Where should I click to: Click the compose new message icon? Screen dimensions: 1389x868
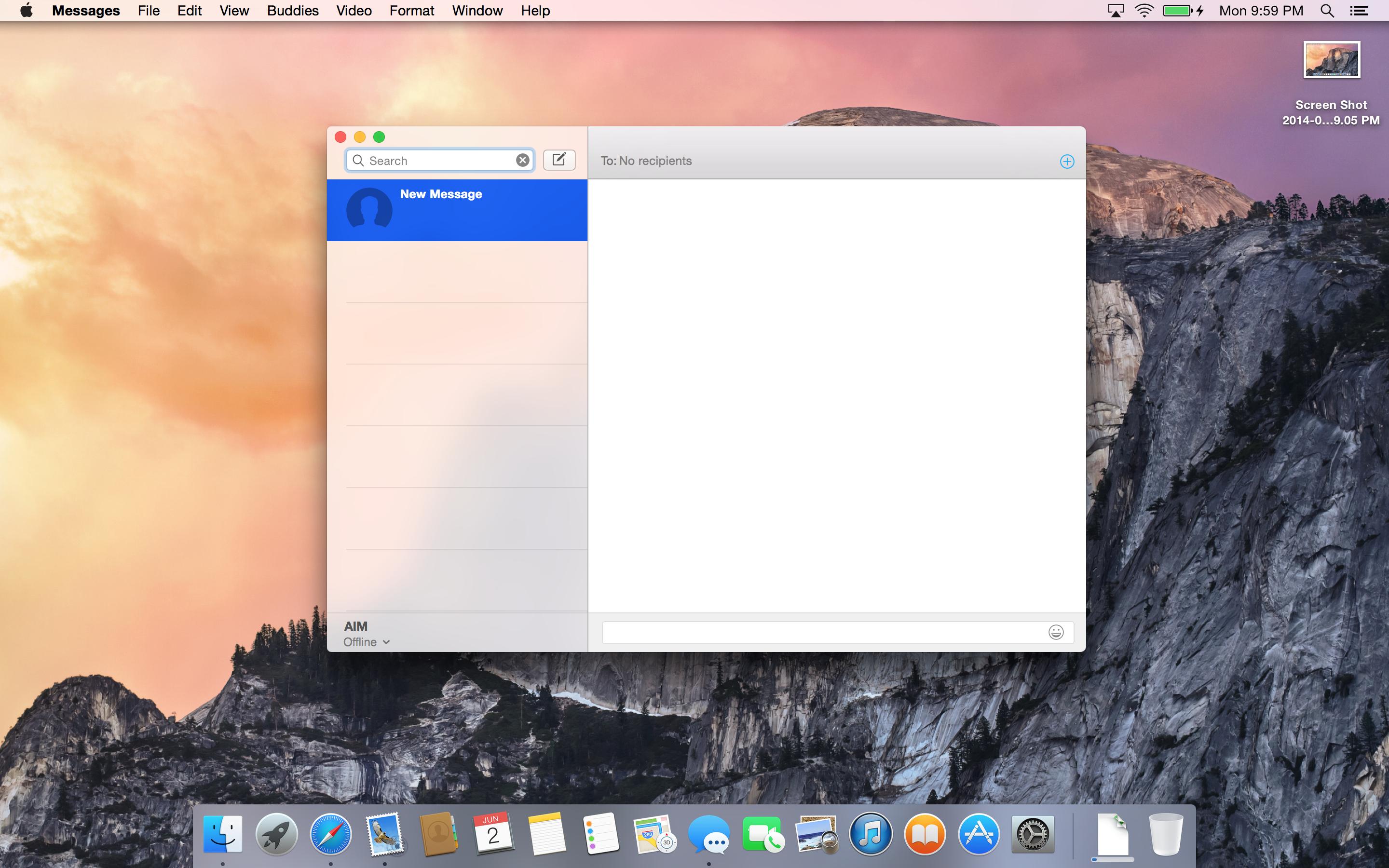click(558, 160)
